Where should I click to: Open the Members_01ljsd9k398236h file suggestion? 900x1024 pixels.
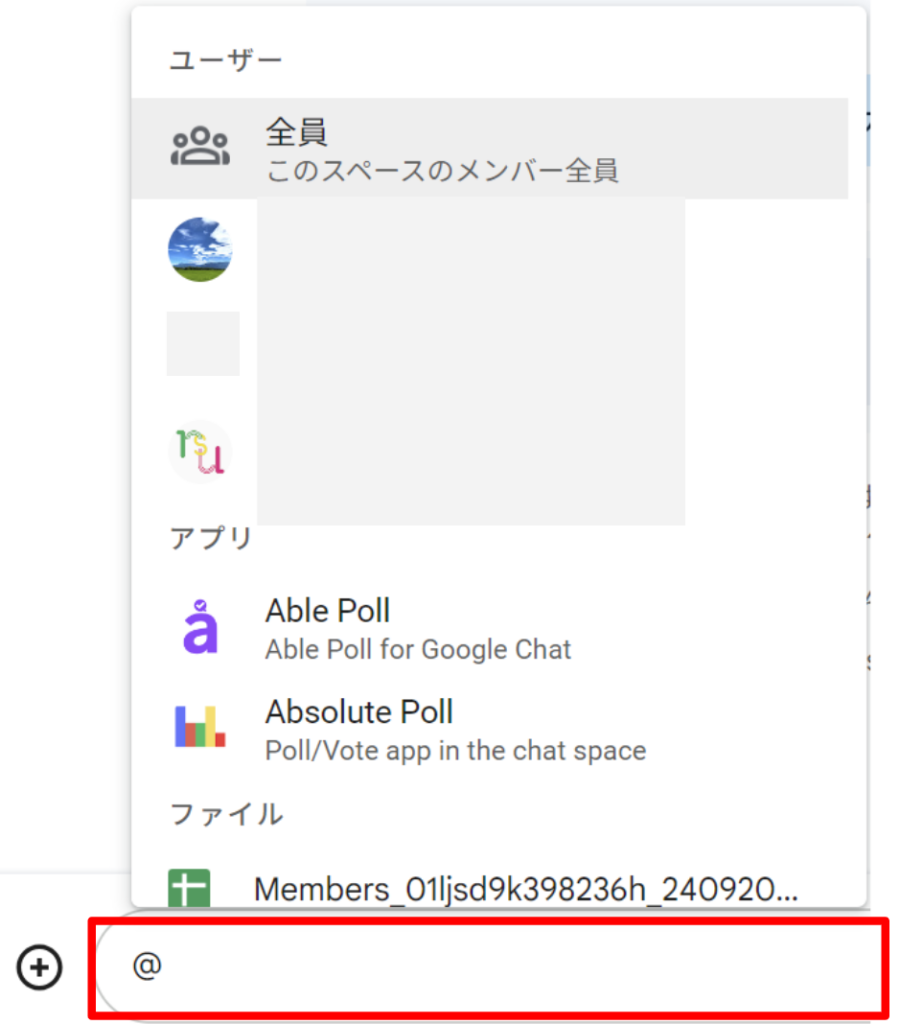(525, 888)
